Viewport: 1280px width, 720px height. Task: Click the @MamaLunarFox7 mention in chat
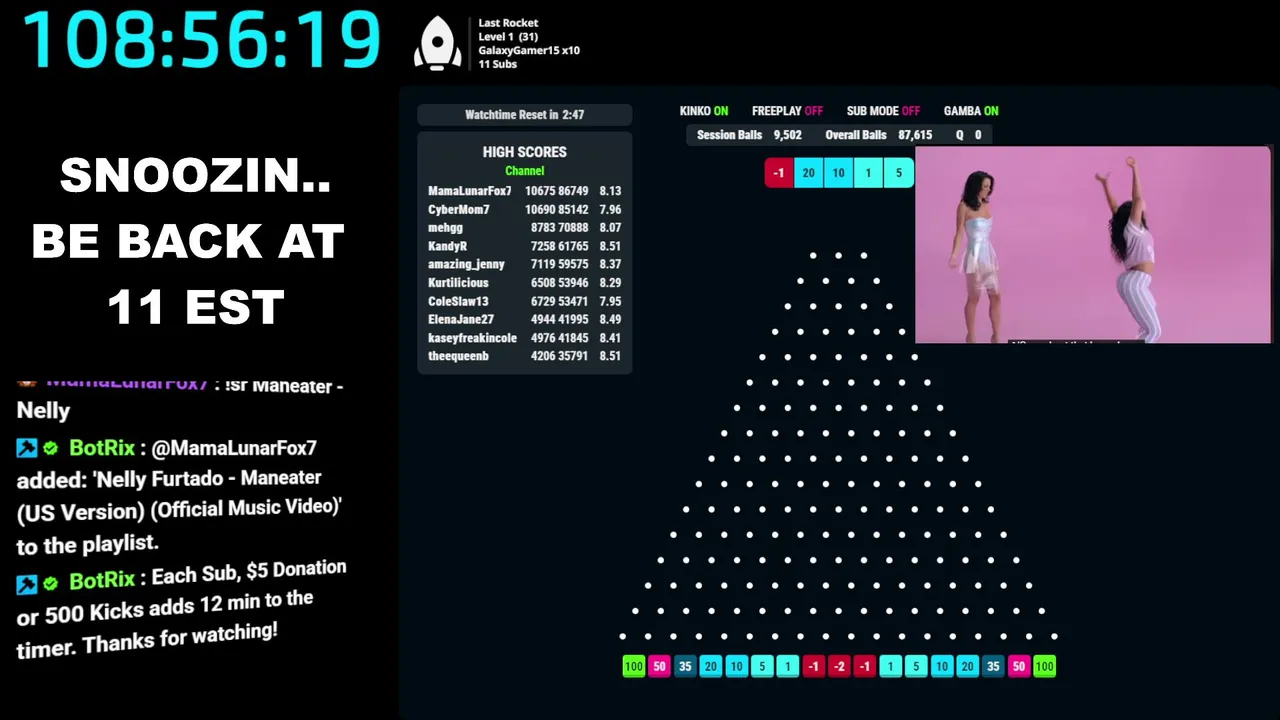[x=235, y=447]
